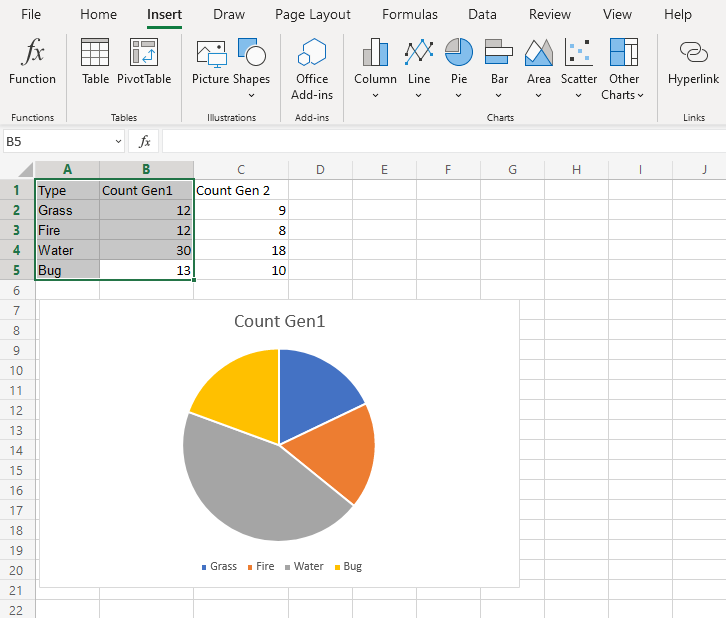Screen dimensions: 726x618
Task: Click the Water legend entry in chart
Action: [308, 566]
